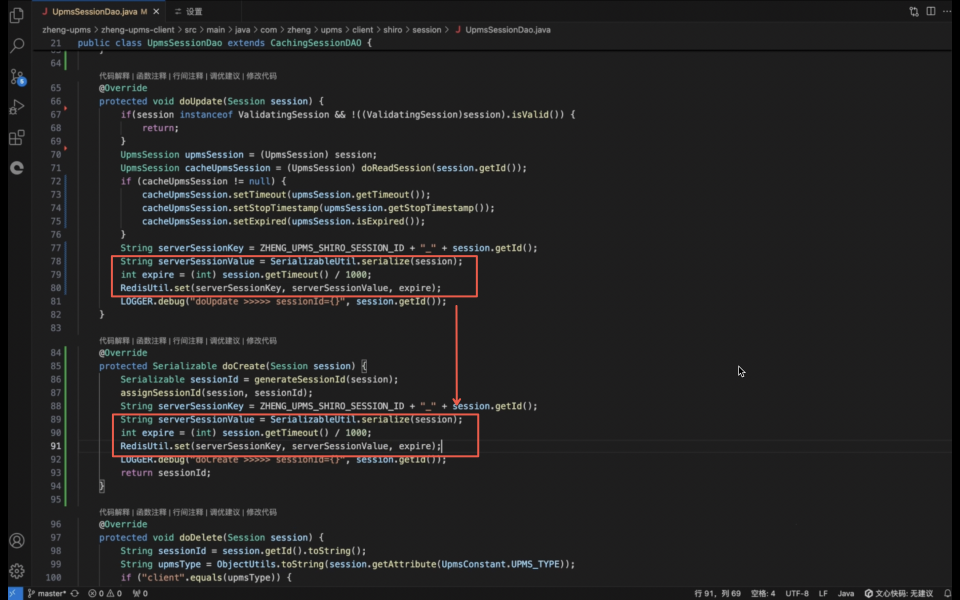This screenshot has width=960, height=600.
Task: Close the UpmsSessionDao.java tab
Action: tap(156, 12)
